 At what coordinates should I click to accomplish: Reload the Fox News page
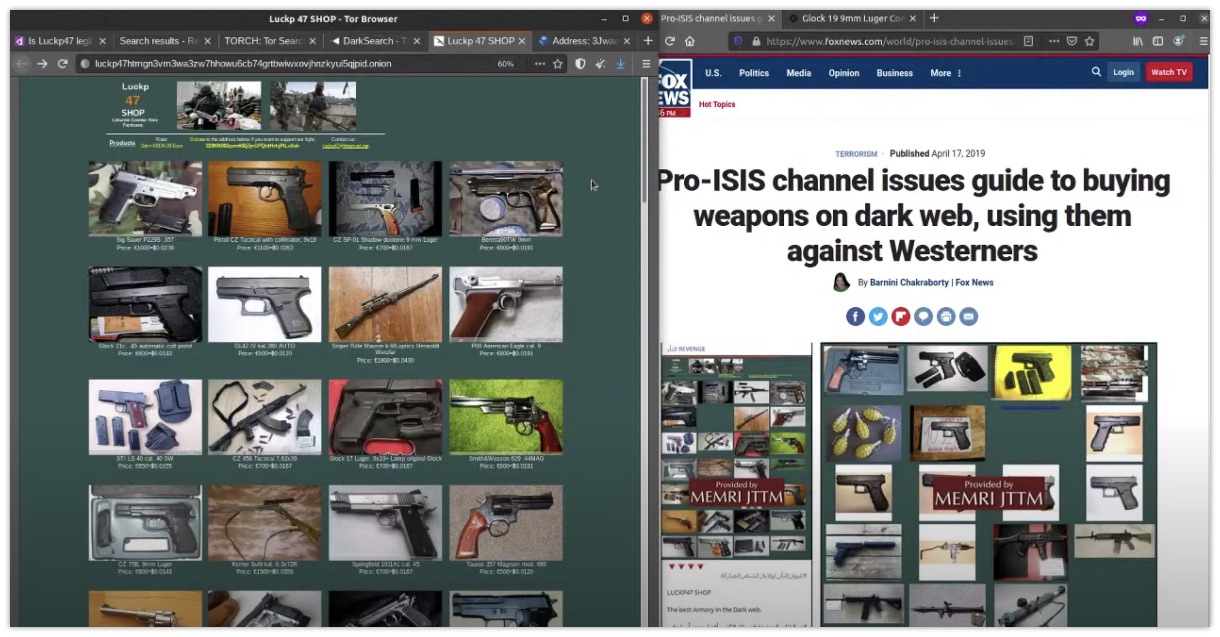[x=670, y=41]
